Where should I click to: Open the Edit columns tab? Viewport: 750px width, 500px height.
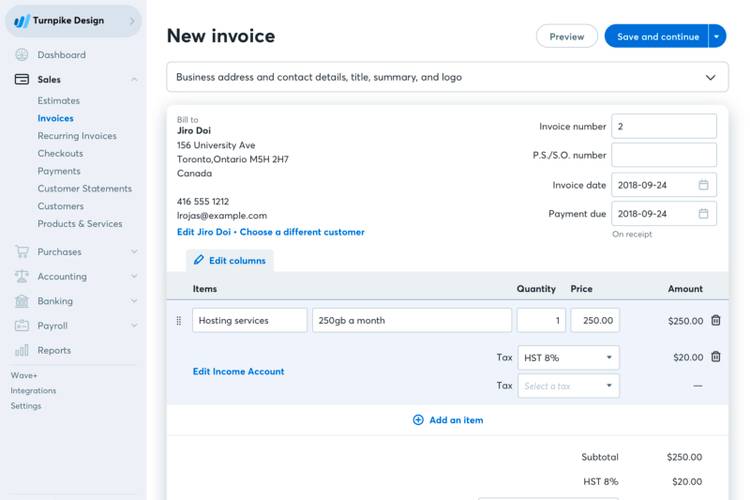(229, 260)
